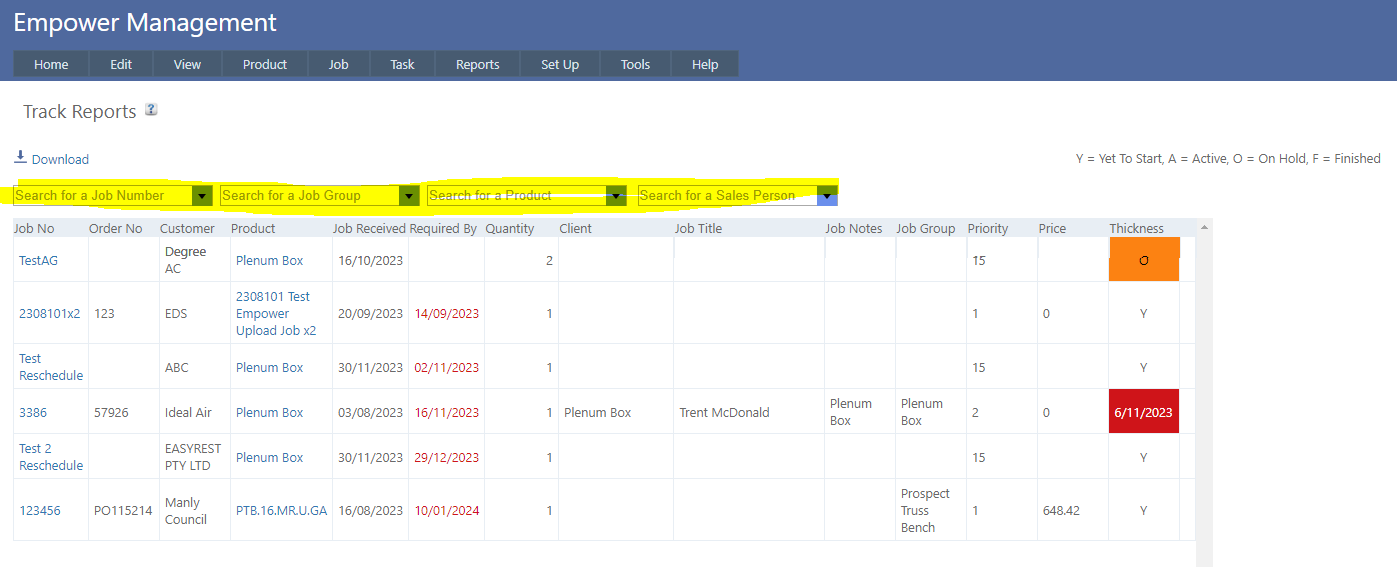Click the Home menu button
This screenshot has height=567, width=1397.
(51, 64)
